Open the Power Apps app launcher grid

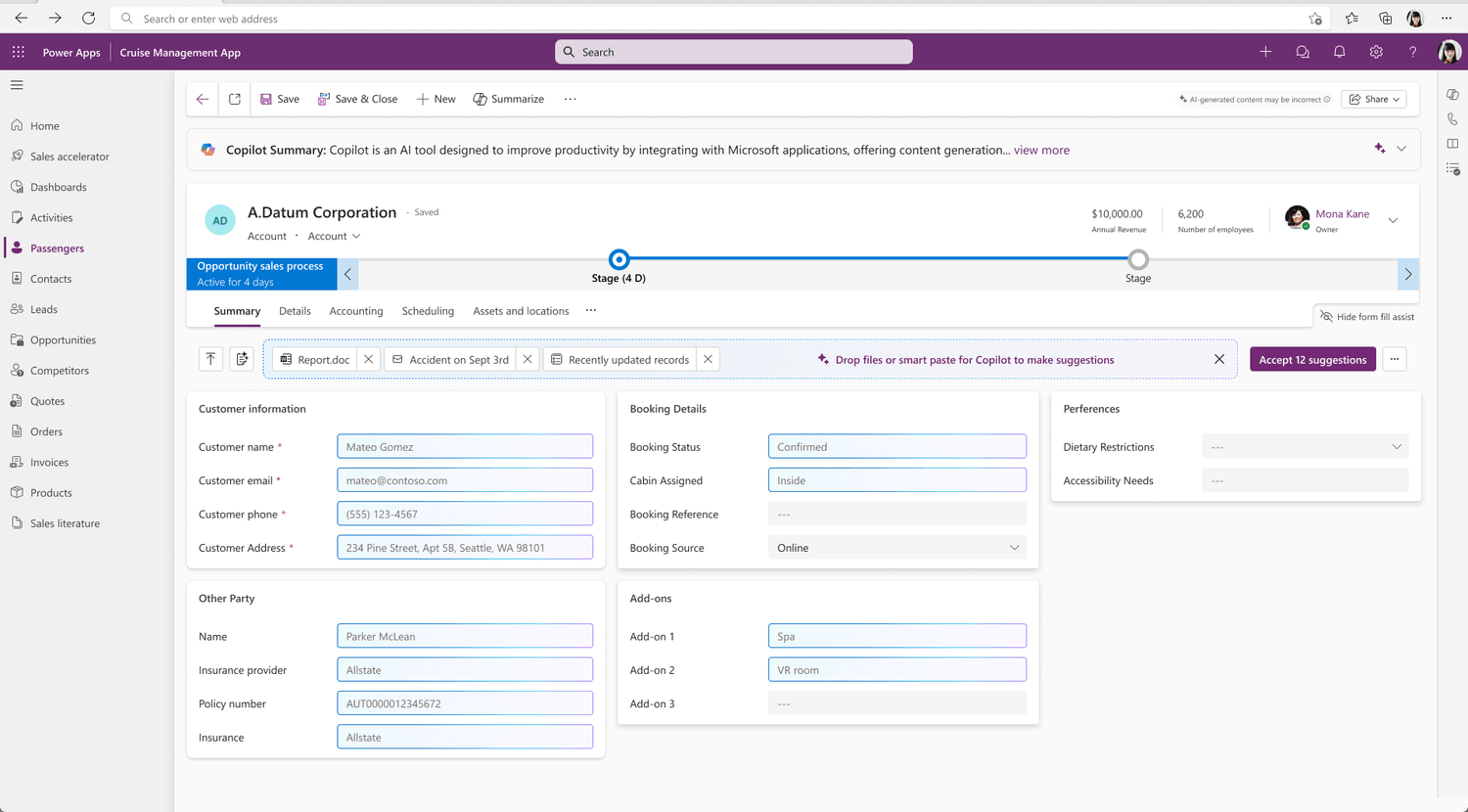[x=19, y=52]
